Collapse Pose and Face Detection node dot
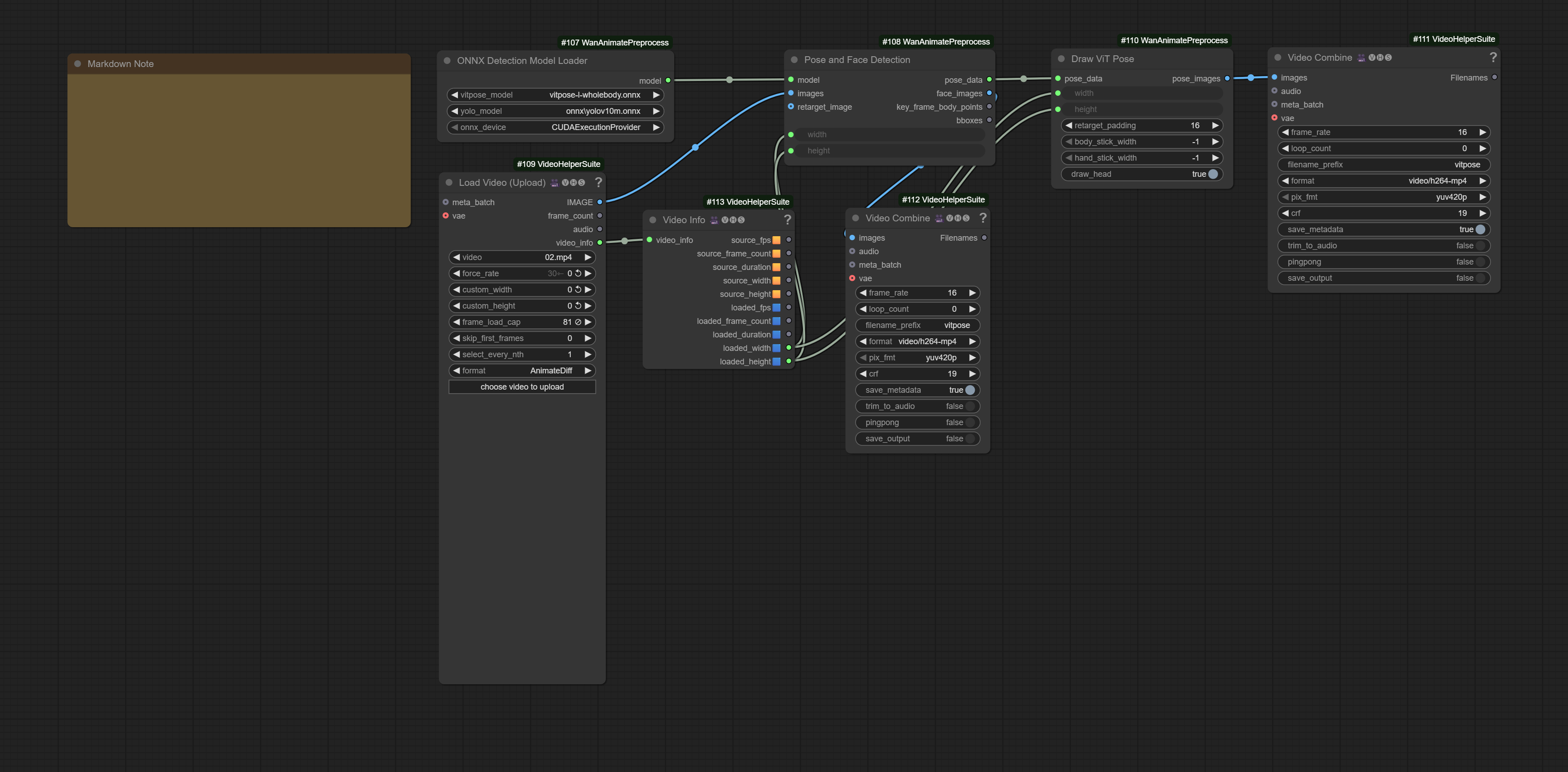Viewport: 1568px width, 772px height. (794, 60)
